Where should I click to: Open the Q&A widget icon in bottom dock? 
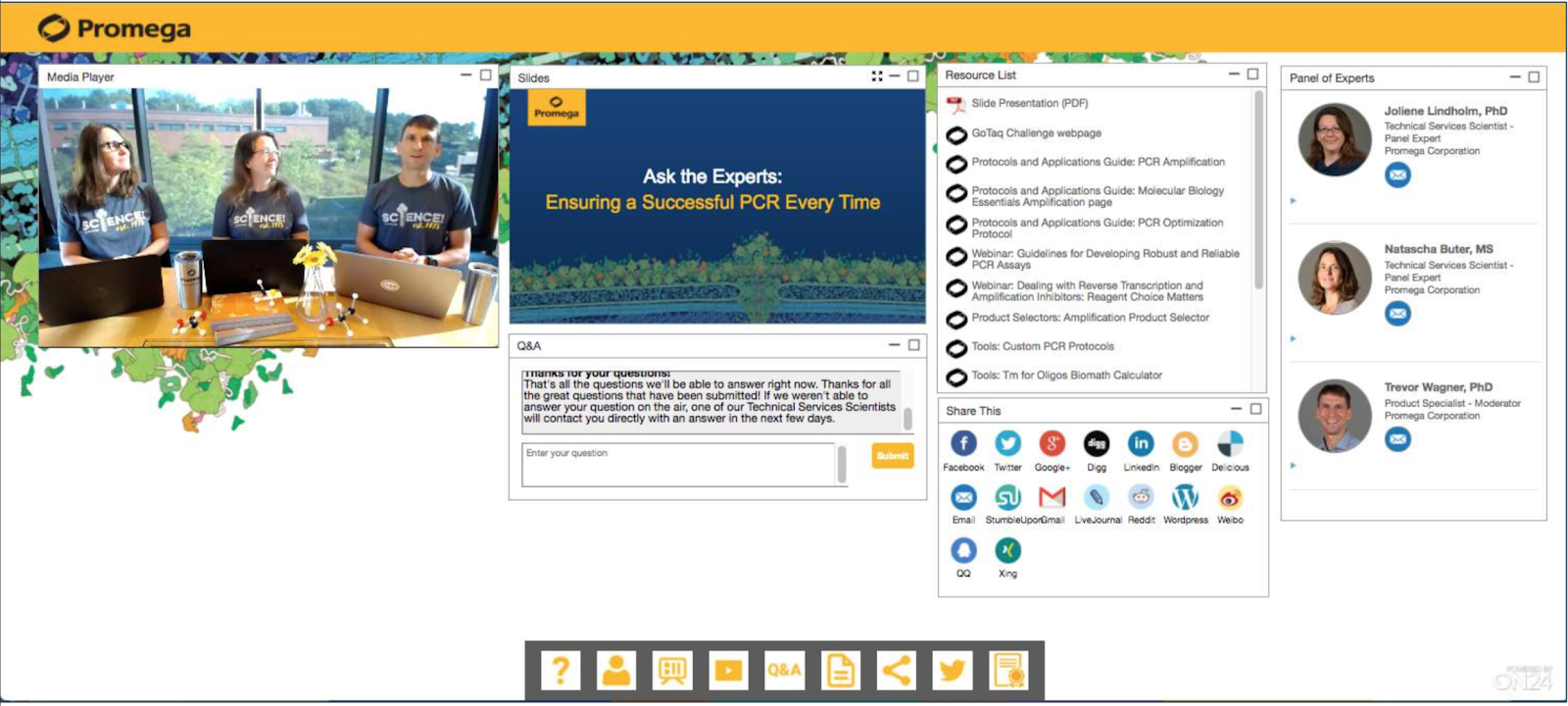[x=784, y=671]
